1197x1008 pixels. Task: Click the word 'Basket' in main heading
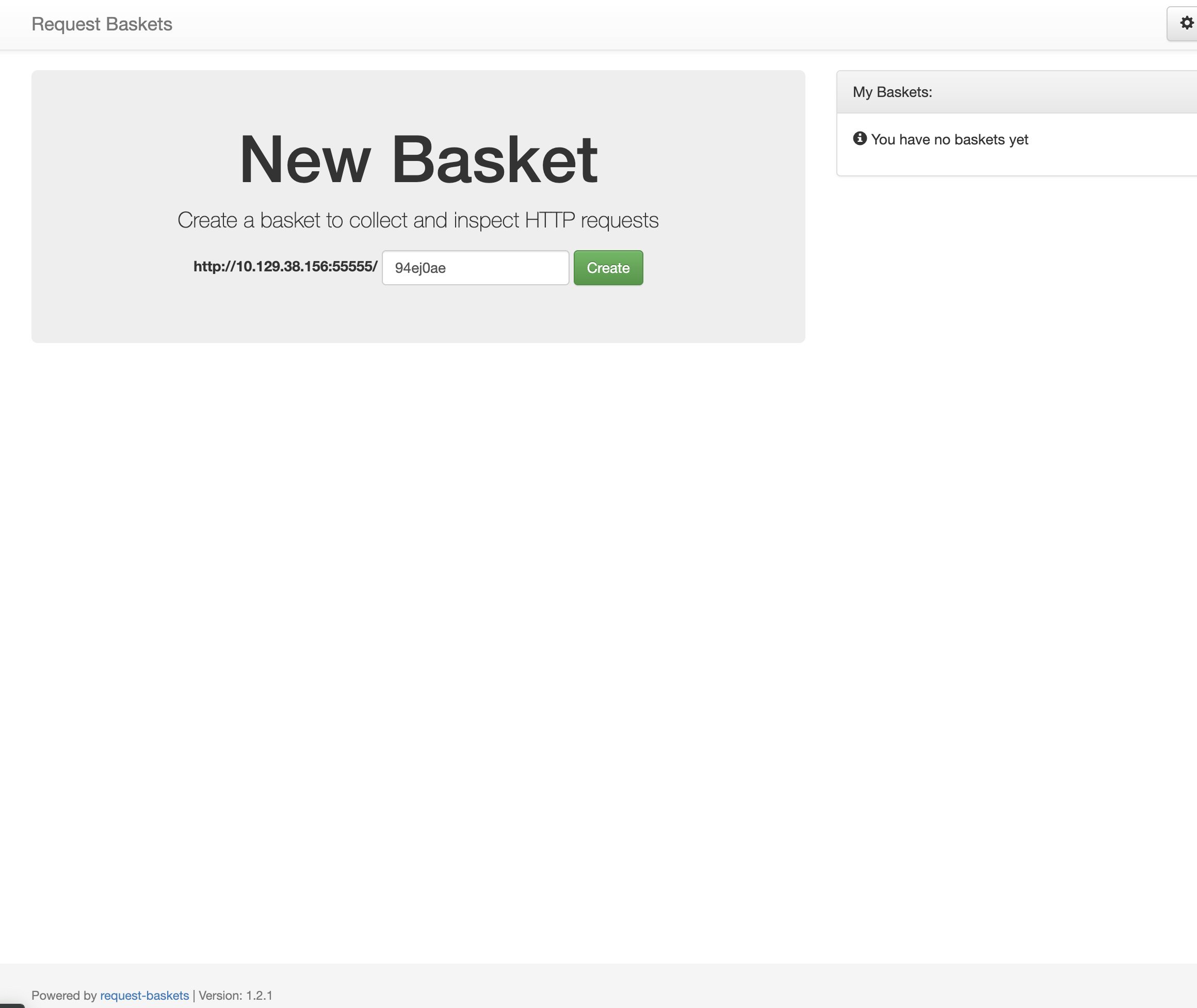coord(494,159)
